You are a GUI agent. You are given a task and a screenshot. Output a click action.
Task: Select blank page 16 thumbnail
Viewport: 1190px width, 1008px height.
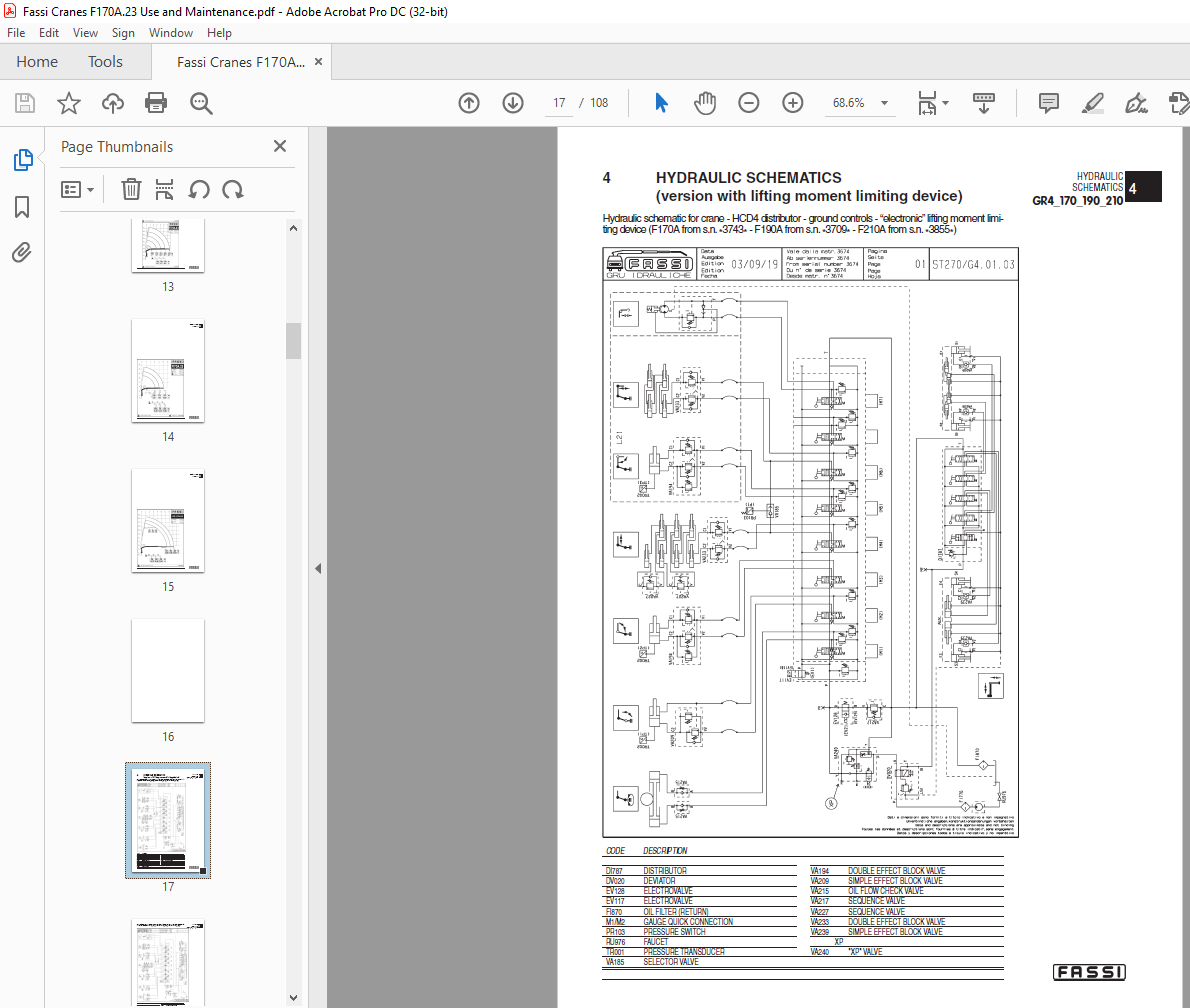click(x=168, y=670)
